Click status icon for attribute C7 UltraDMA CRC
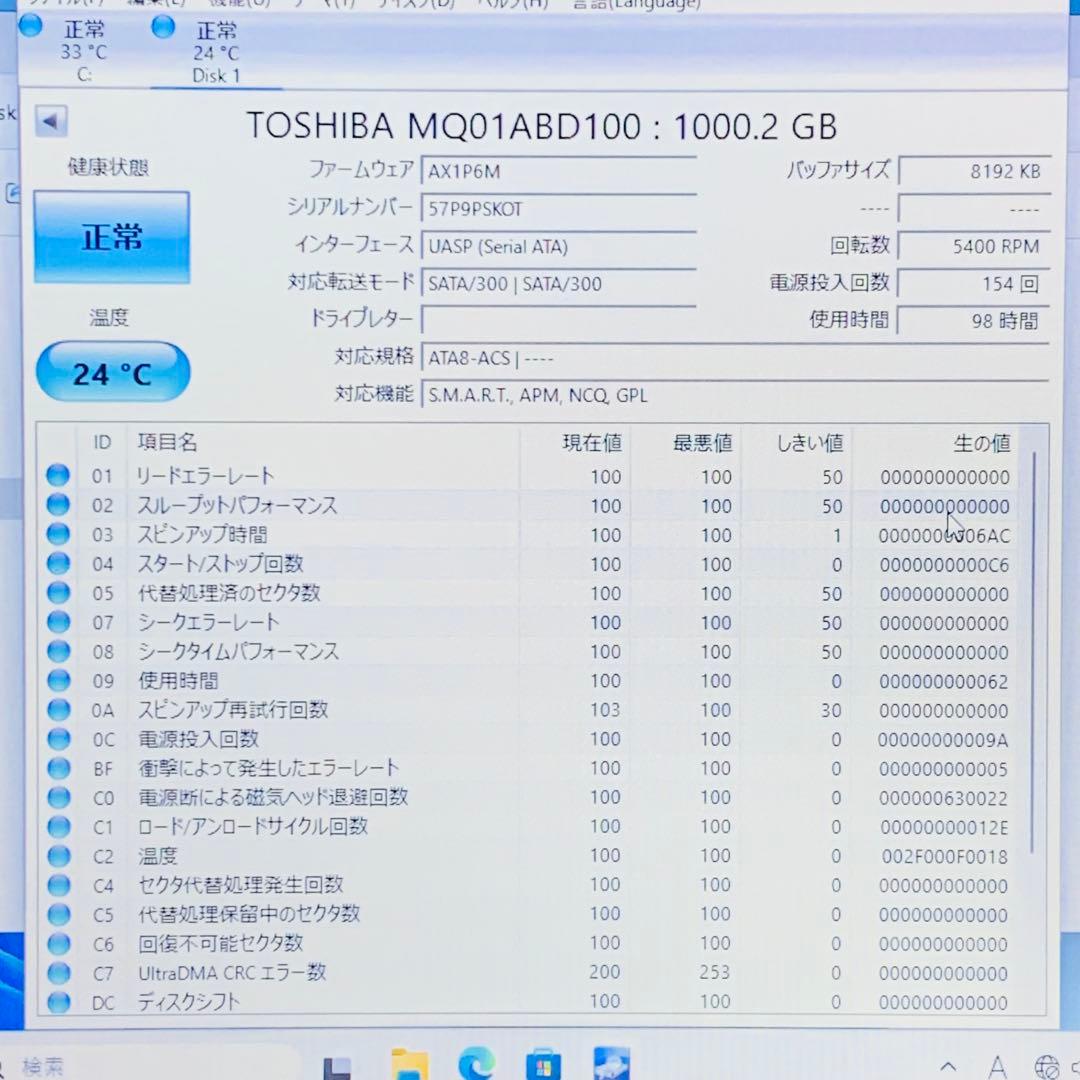1080x1080 pixels. pyautogui.click(x=59, y=973)
